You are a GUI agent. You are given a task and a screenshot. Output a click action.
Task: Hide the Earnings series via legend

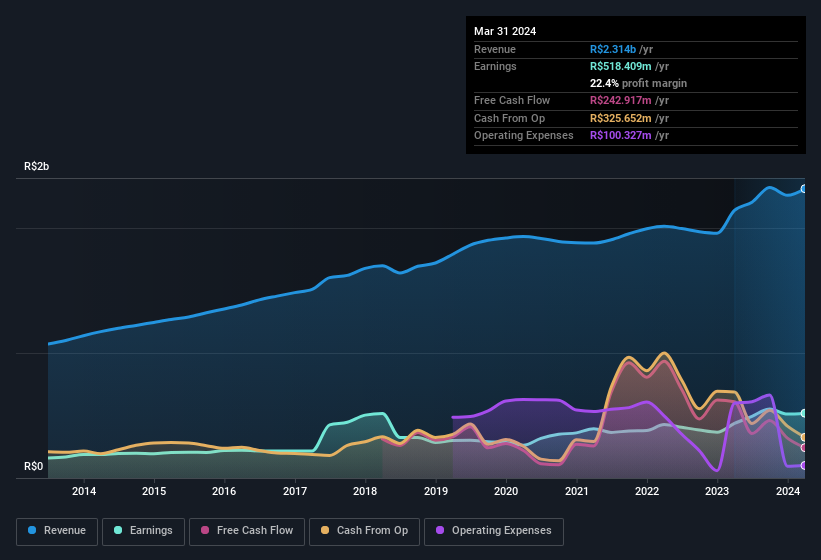coord(144,531)
